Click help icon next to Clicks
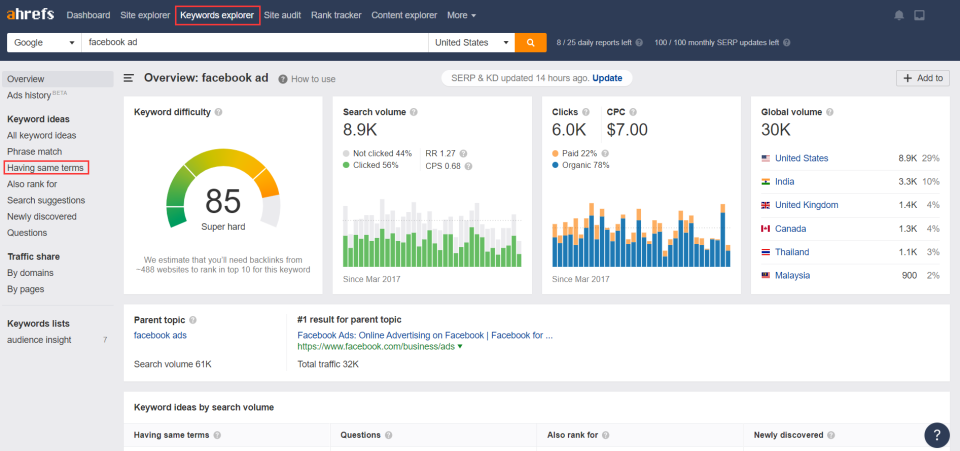 (x=586, y=113)
